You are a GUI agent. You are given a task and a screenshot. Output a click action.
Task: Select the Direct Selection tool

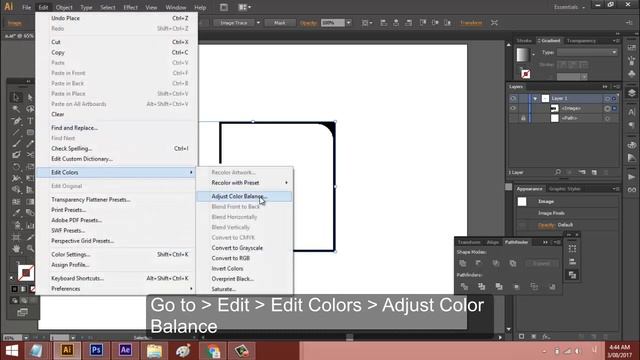[30, 97]
